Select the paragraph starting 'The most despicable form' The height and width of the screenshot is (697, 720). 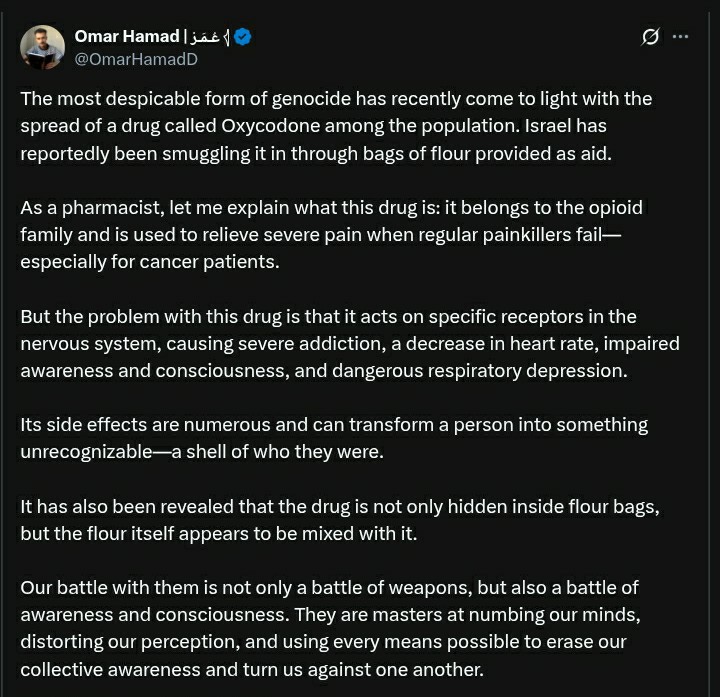tap(336, 126)
